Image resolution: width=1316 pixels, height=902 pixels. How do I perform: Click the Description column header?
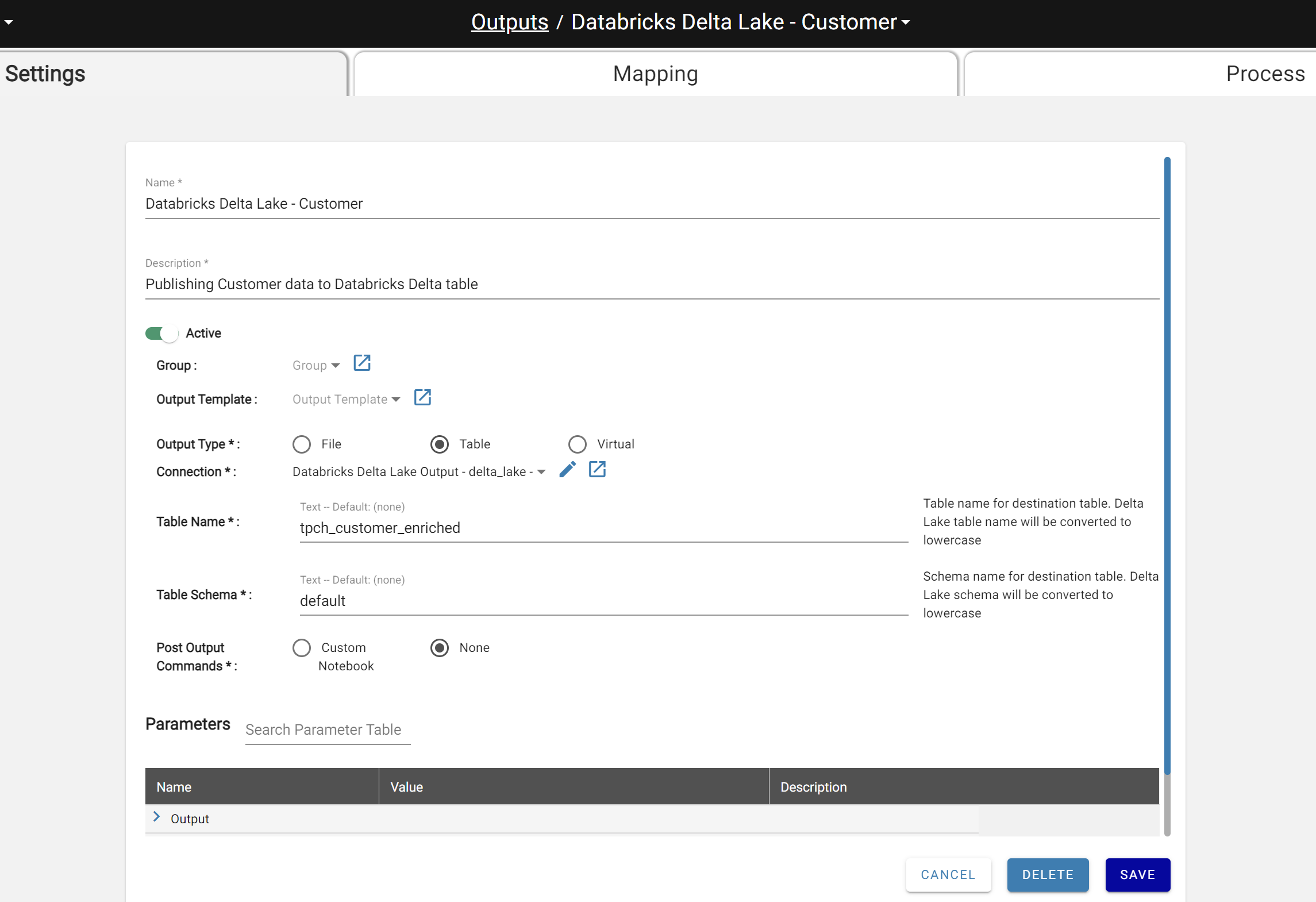tap(964, 786)
